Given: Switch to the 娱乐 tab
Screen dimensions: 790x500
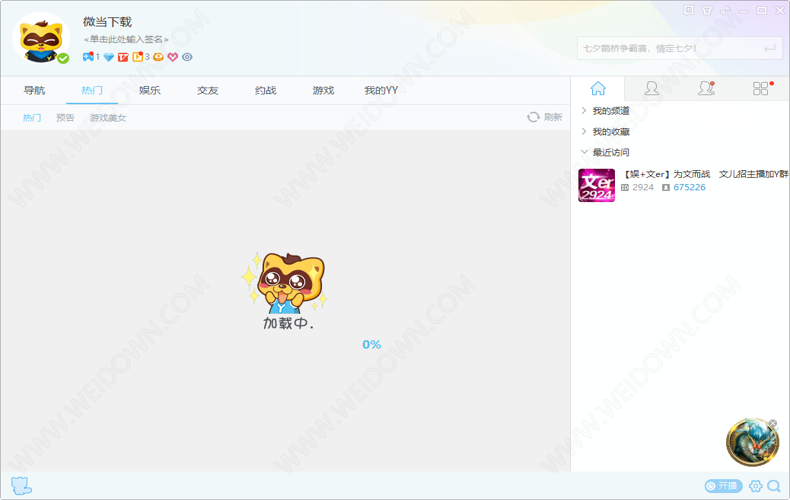Looking at the screenshot, I should point(150,90).
